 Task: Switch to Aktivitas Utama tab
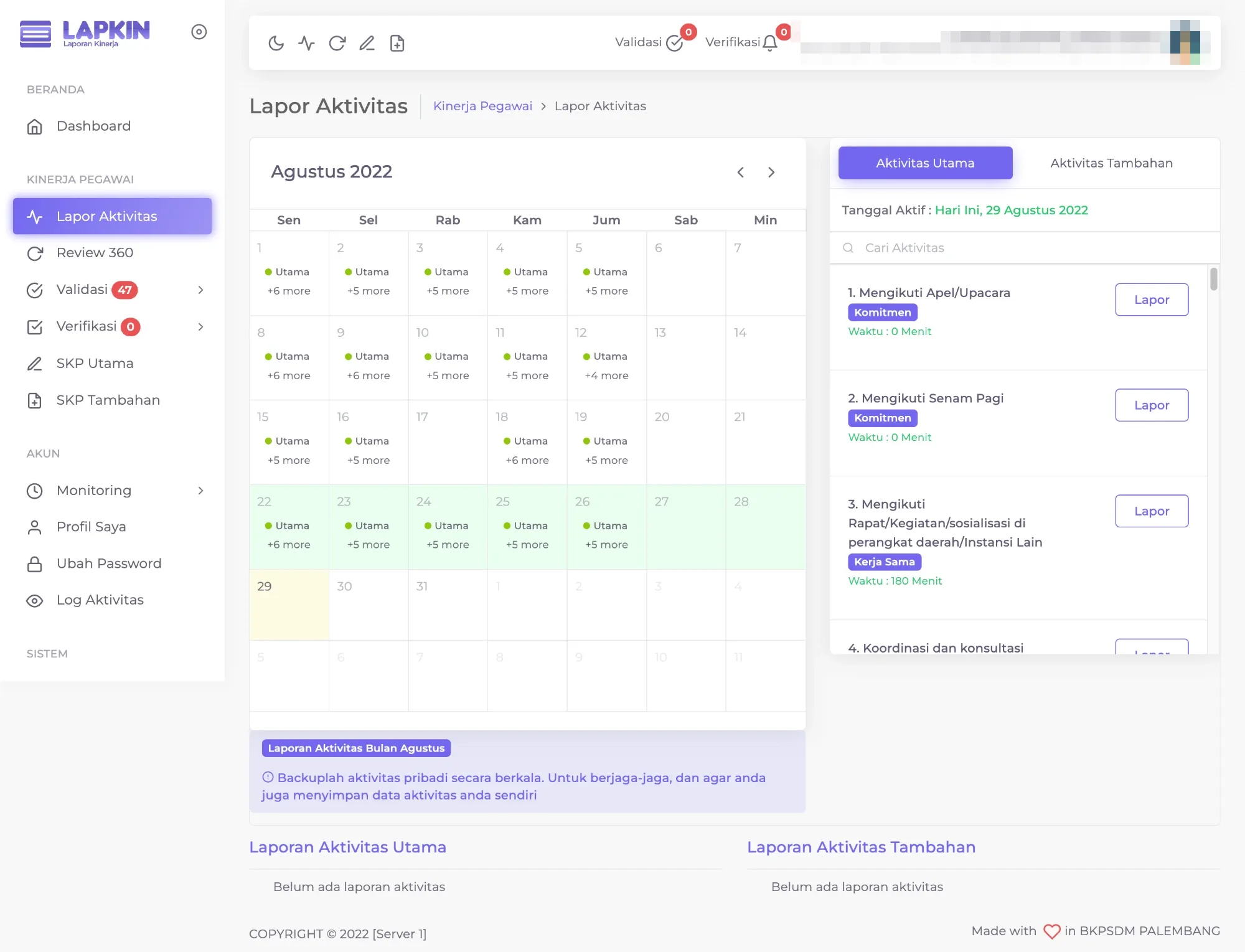pyautogui.click(x=925, y=163)
